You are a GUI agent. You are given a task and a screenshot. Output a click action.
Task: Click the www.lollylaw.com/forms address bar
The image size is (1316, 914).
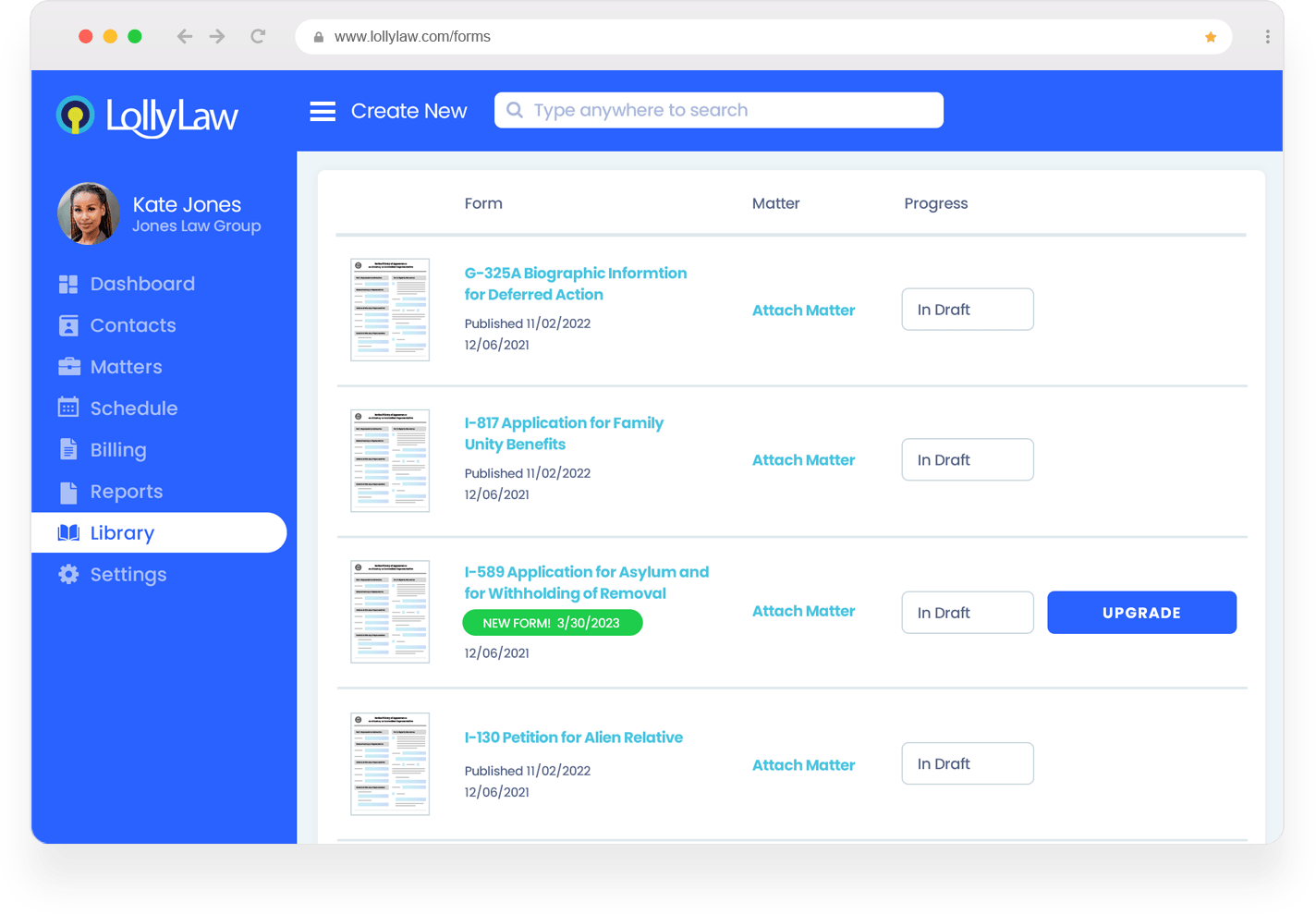pos(763,37)
